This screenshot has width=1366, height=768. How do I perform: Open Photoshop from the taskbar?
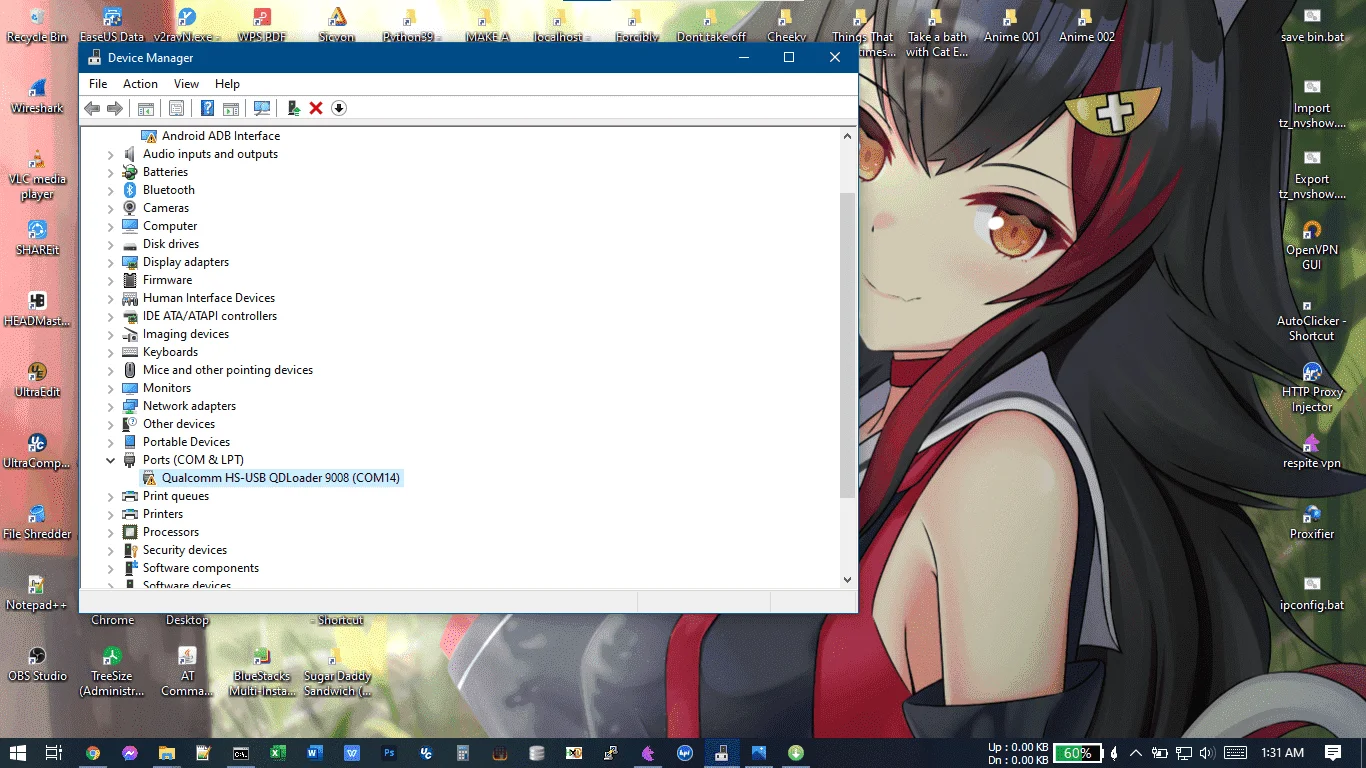point(389,752)
